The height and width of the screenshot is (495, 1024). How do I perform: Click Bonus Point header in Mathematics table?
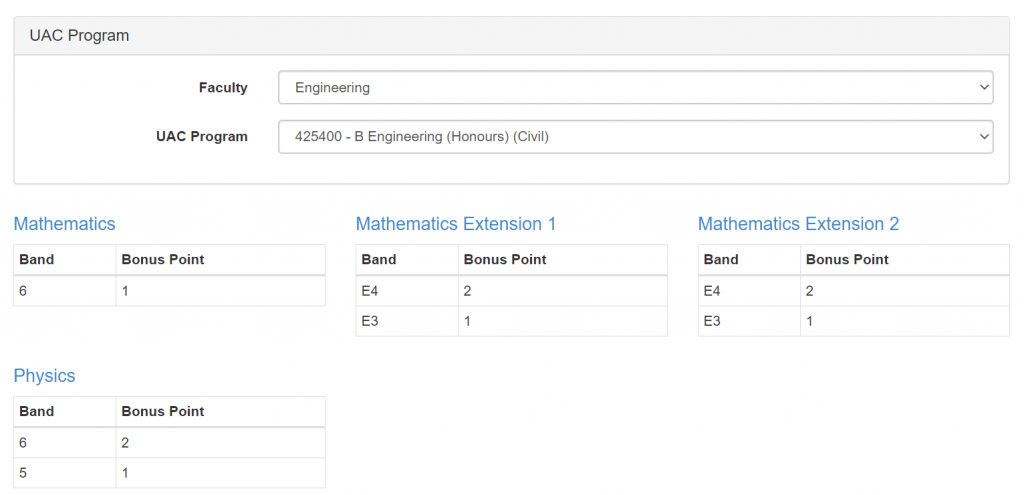pyautogui.click(x=162, y=260)
